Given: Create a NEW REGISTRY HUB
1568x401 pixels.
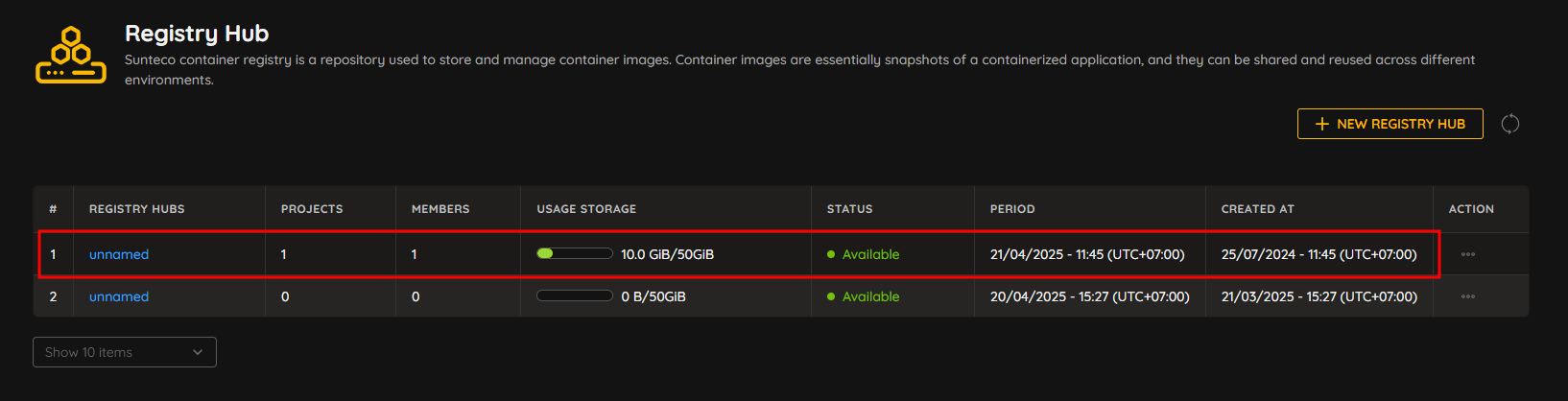Looking at the screenshot, I should (1390, 124).
